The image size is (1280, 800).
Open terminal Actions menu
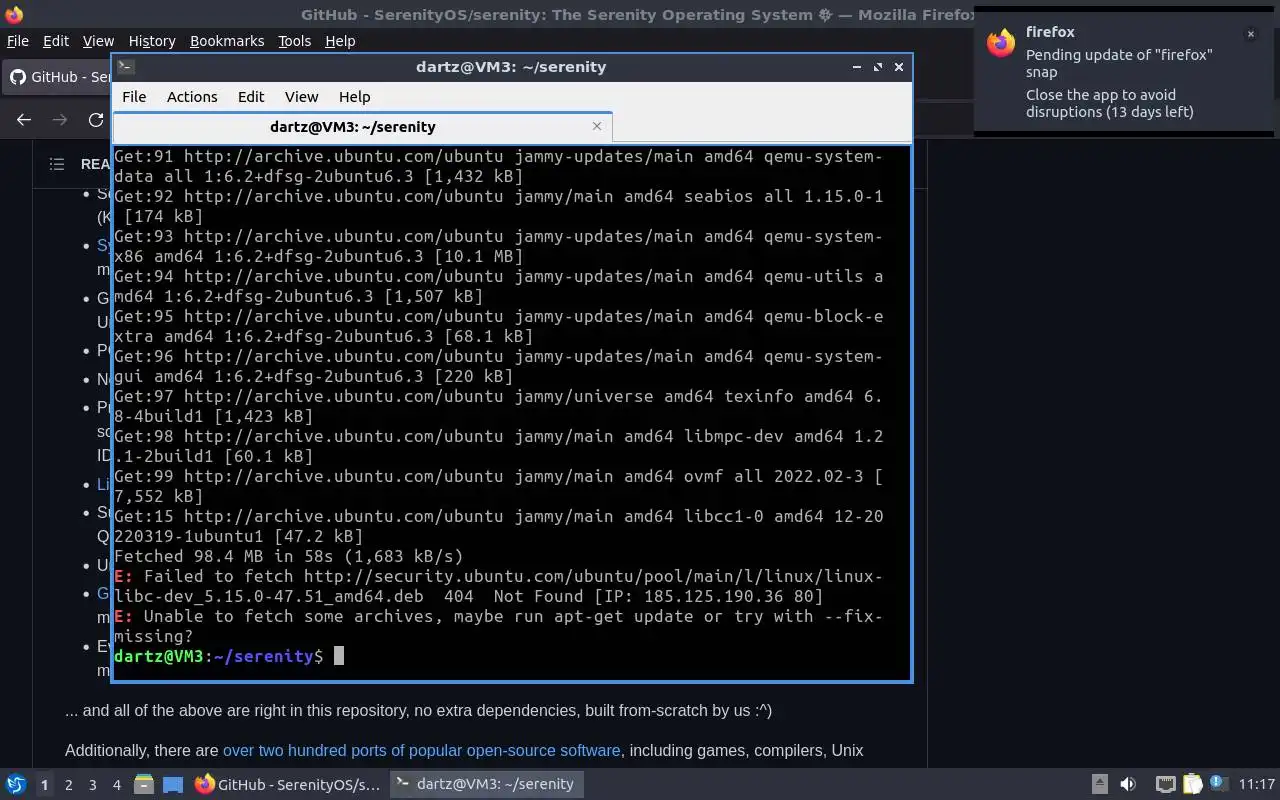(x=192, y=97)
